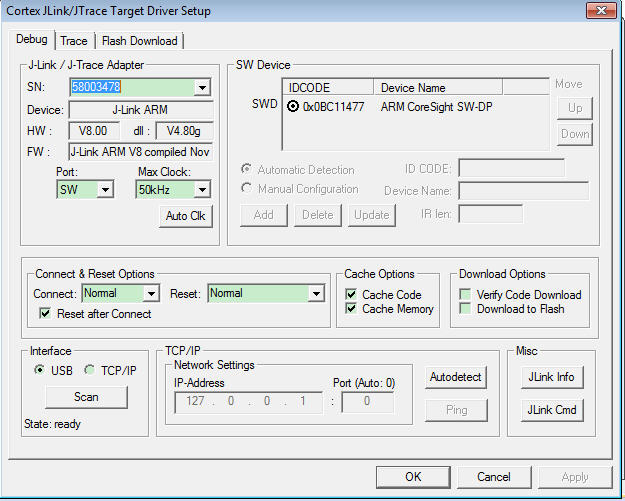The width and height of the screenshot is (625, 501).
Task: Click the Scan button
Action: pyautogui.click(x=86, y=397)
